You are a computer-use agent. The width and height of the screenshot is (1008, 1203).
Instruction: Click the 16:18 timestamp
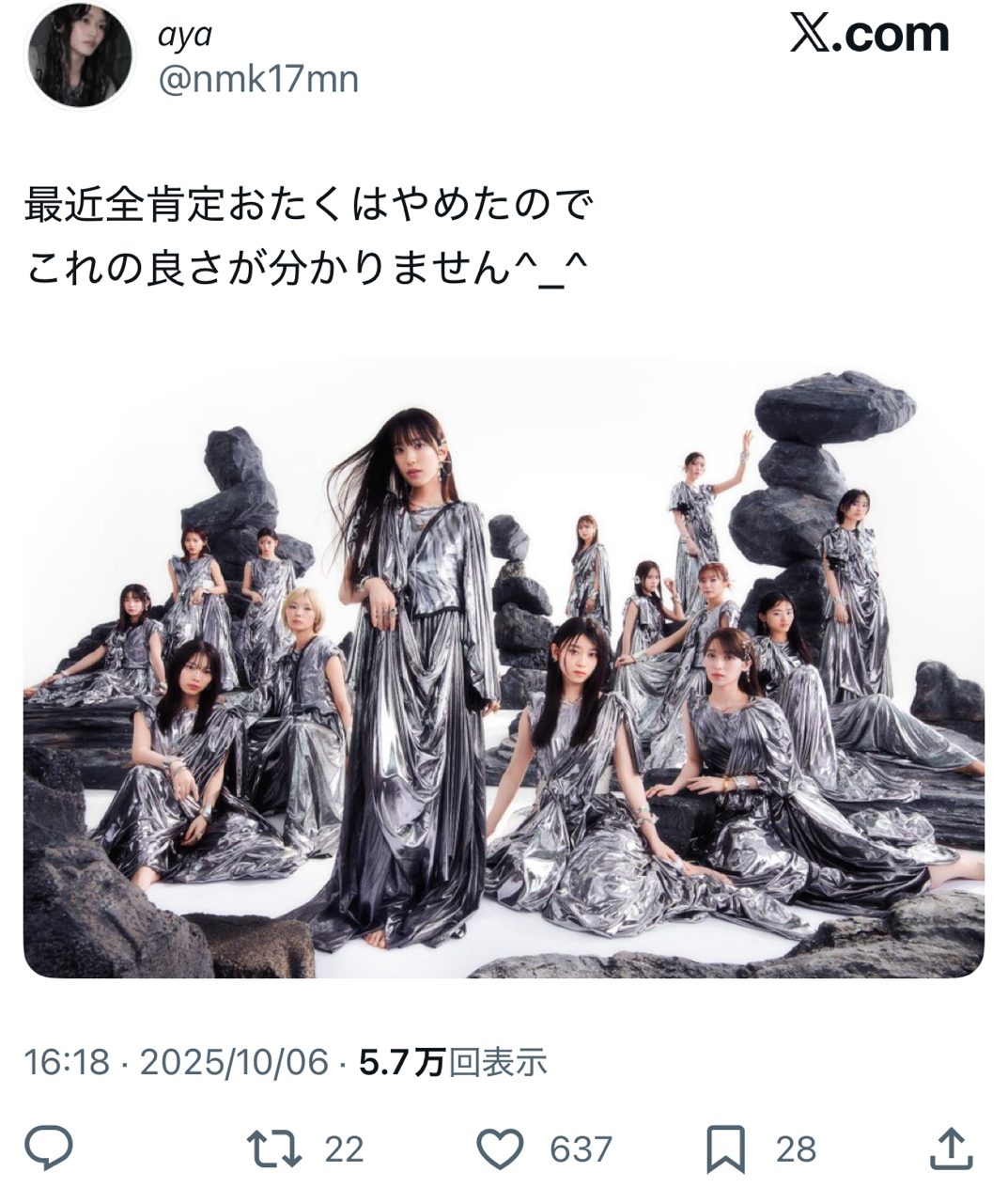coord(67,1062)
